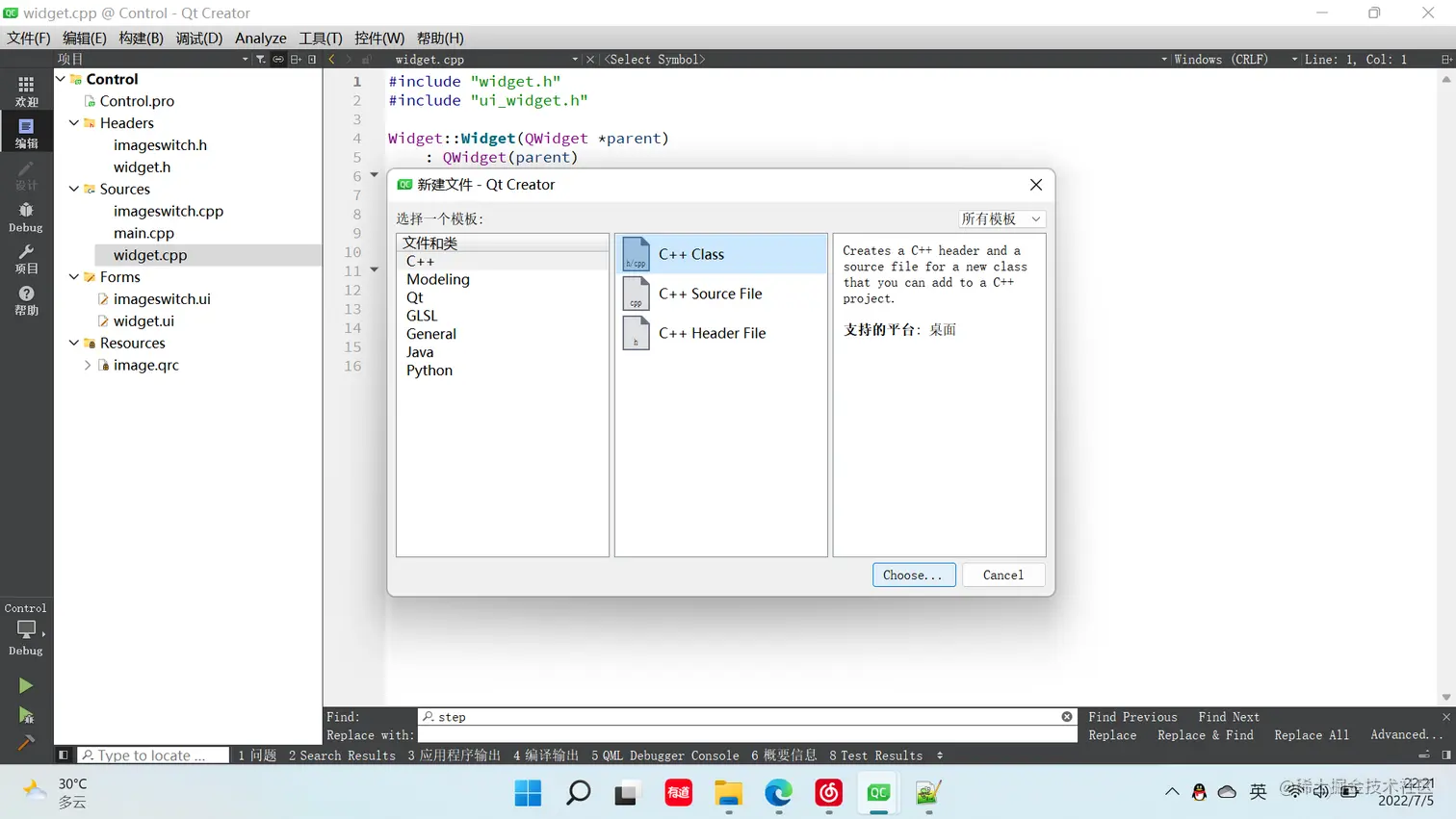Collapse the Forms folder
The width and height of the screenshot is (1456, 819).
(74, 277)
